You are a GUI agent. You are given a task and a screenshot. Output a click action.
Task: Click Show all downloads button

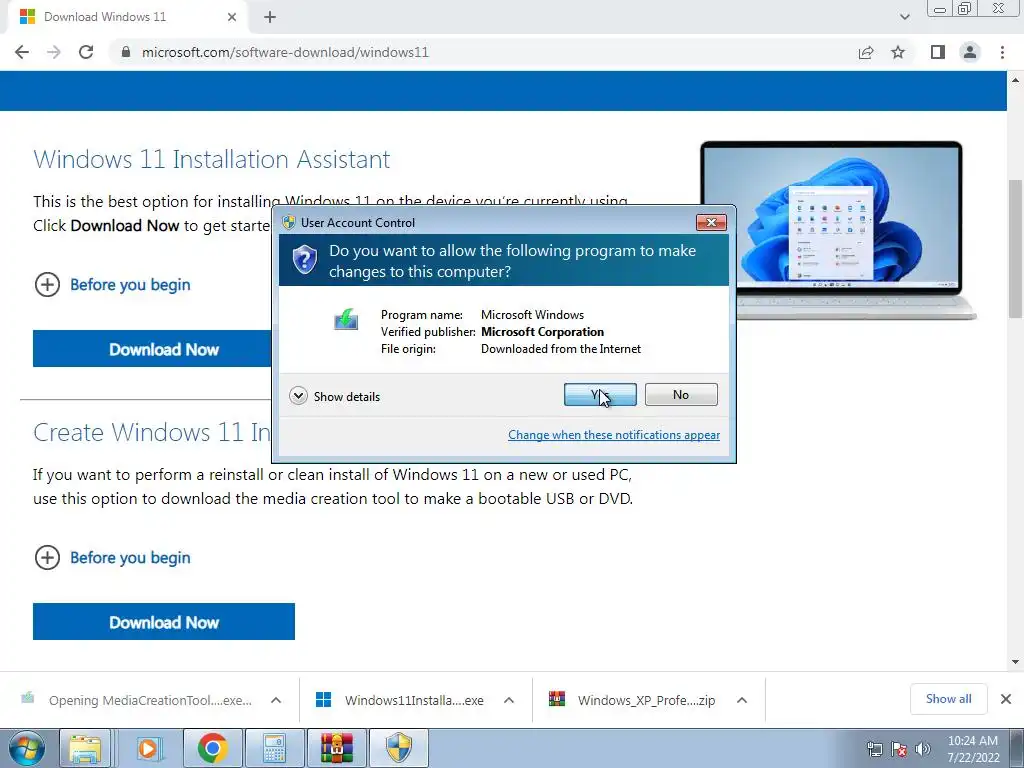[948, 699]
